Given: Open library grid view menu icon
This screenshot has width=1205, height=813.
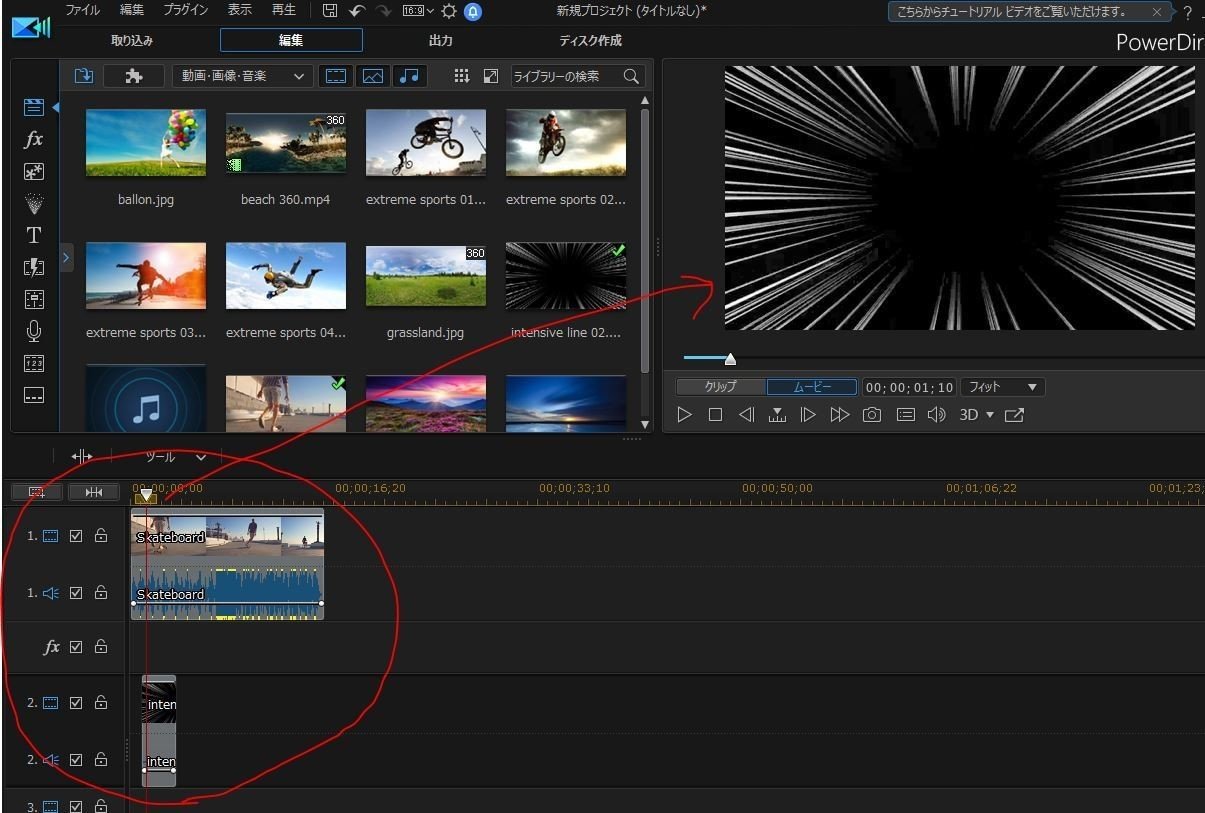Looking at the screenshot, I should point(461,76).
